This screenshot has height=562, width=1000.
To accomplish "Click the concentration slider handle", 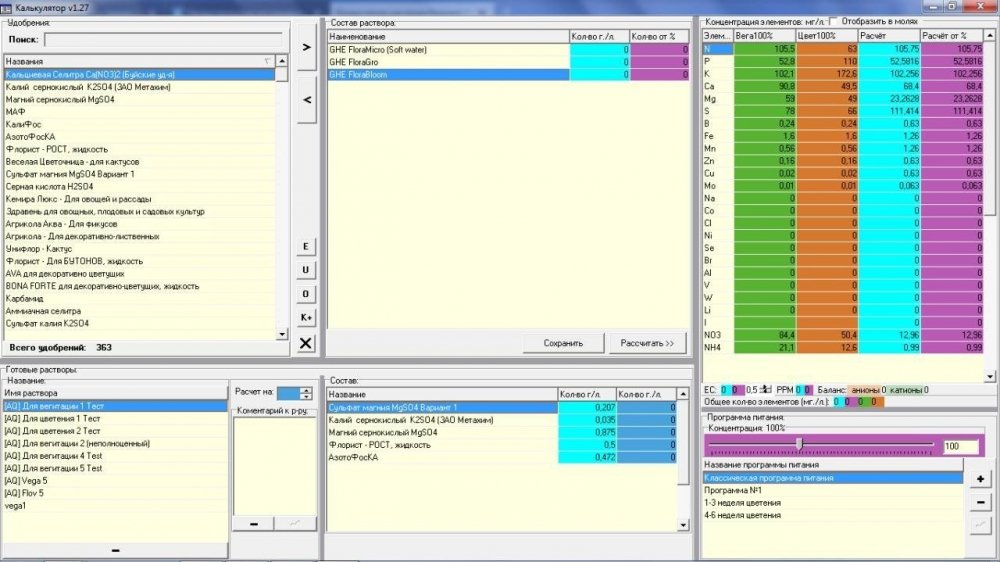I will coord(799,444).
